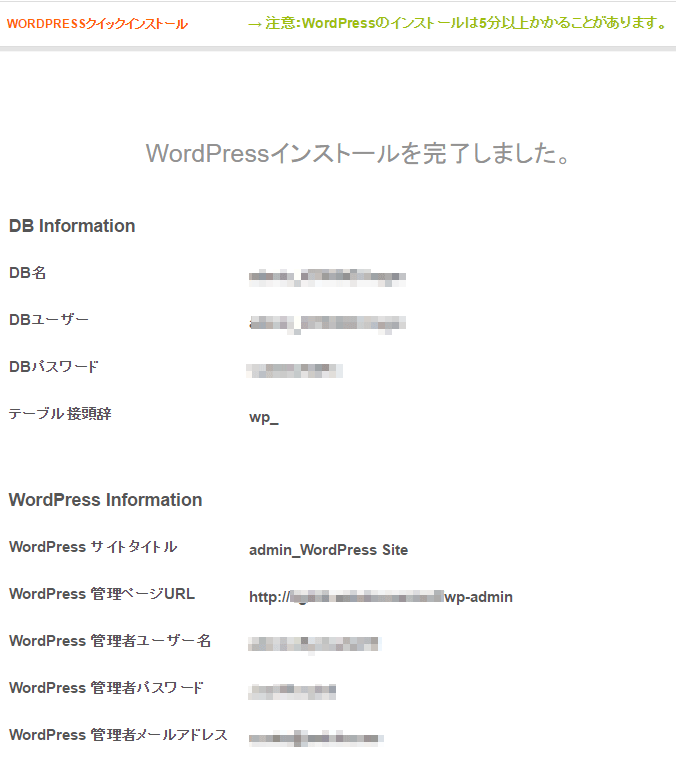Click the blurred DBパスワード value
The image size is (676, 761).
click(x=295, y=371)
